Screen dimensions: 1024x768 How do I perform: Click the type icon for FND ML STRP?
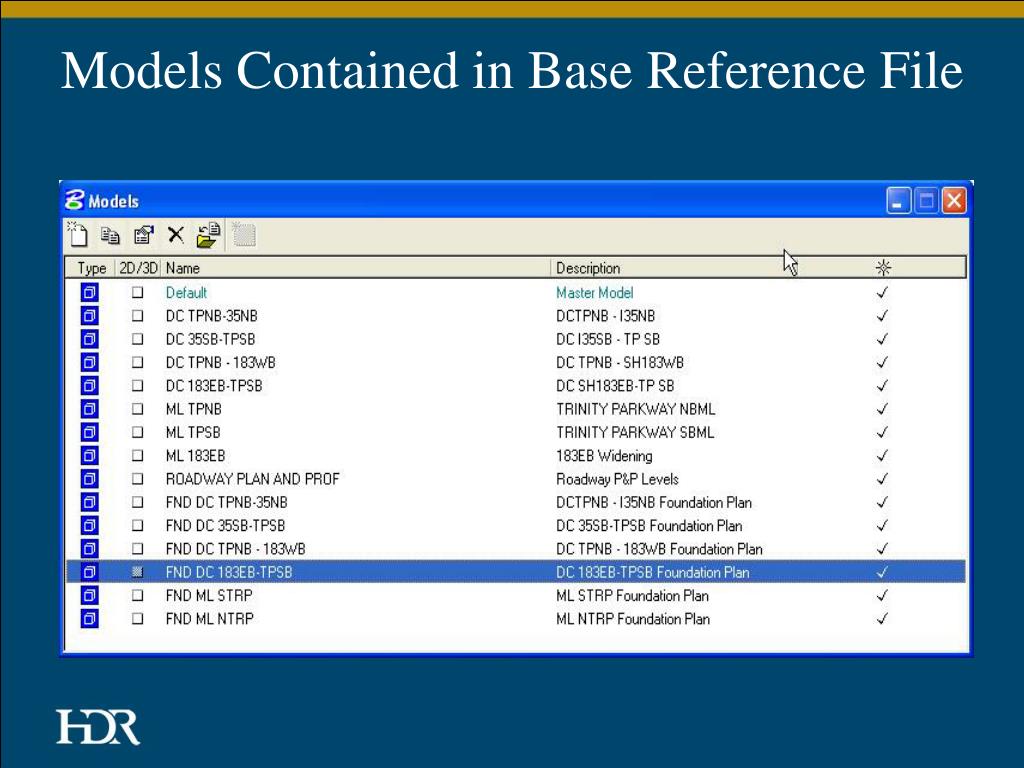point(89,596)
